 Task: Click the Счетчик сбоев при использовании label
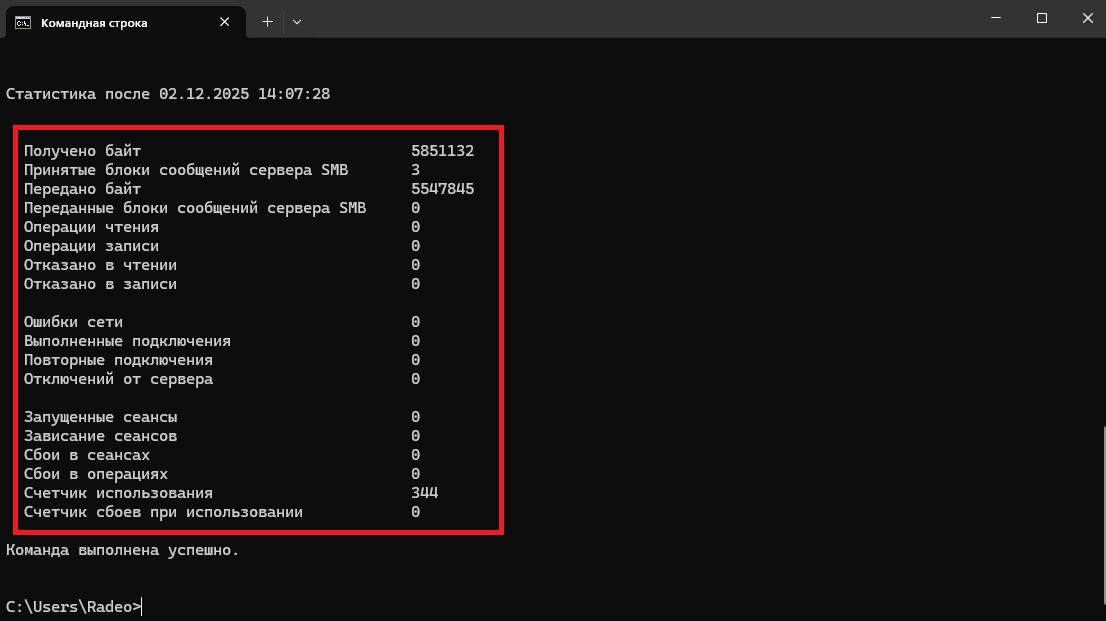tap(163, 512)
